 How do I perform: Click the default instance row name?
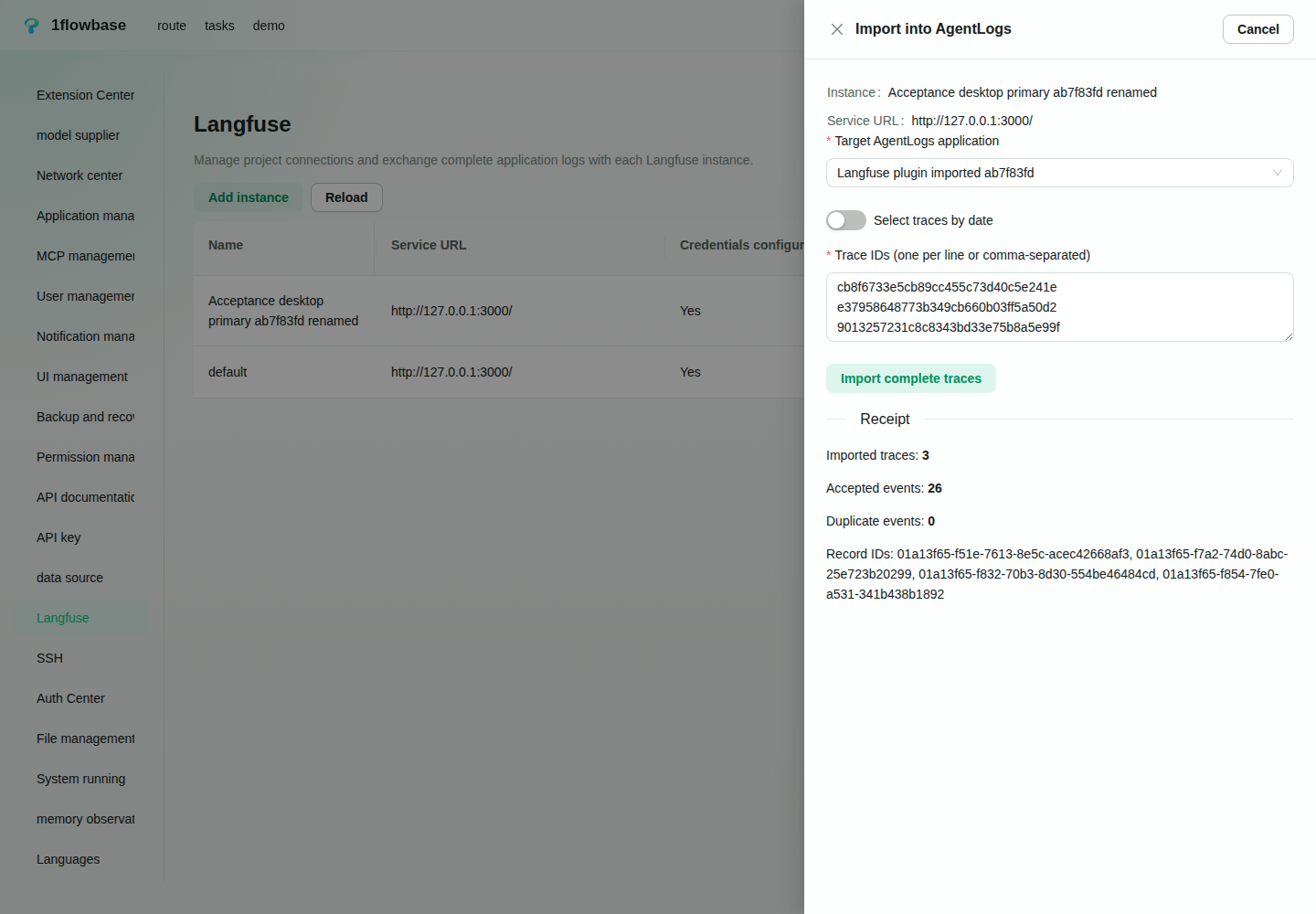pos(228,372)
